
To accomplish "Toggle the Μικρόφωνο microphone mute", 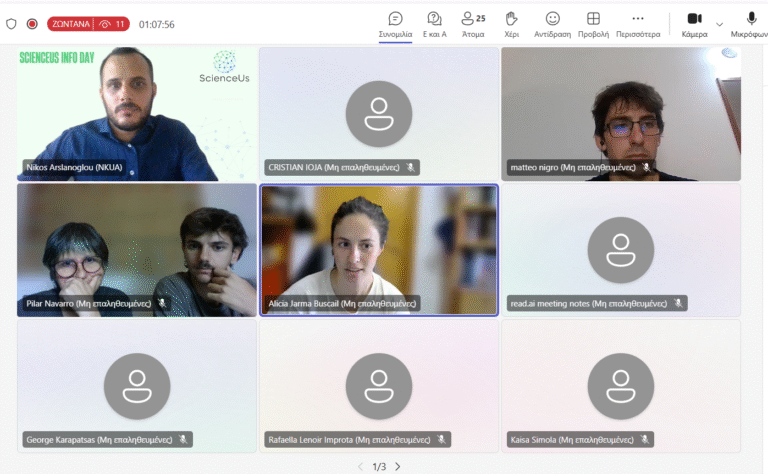I will (751, 24).
